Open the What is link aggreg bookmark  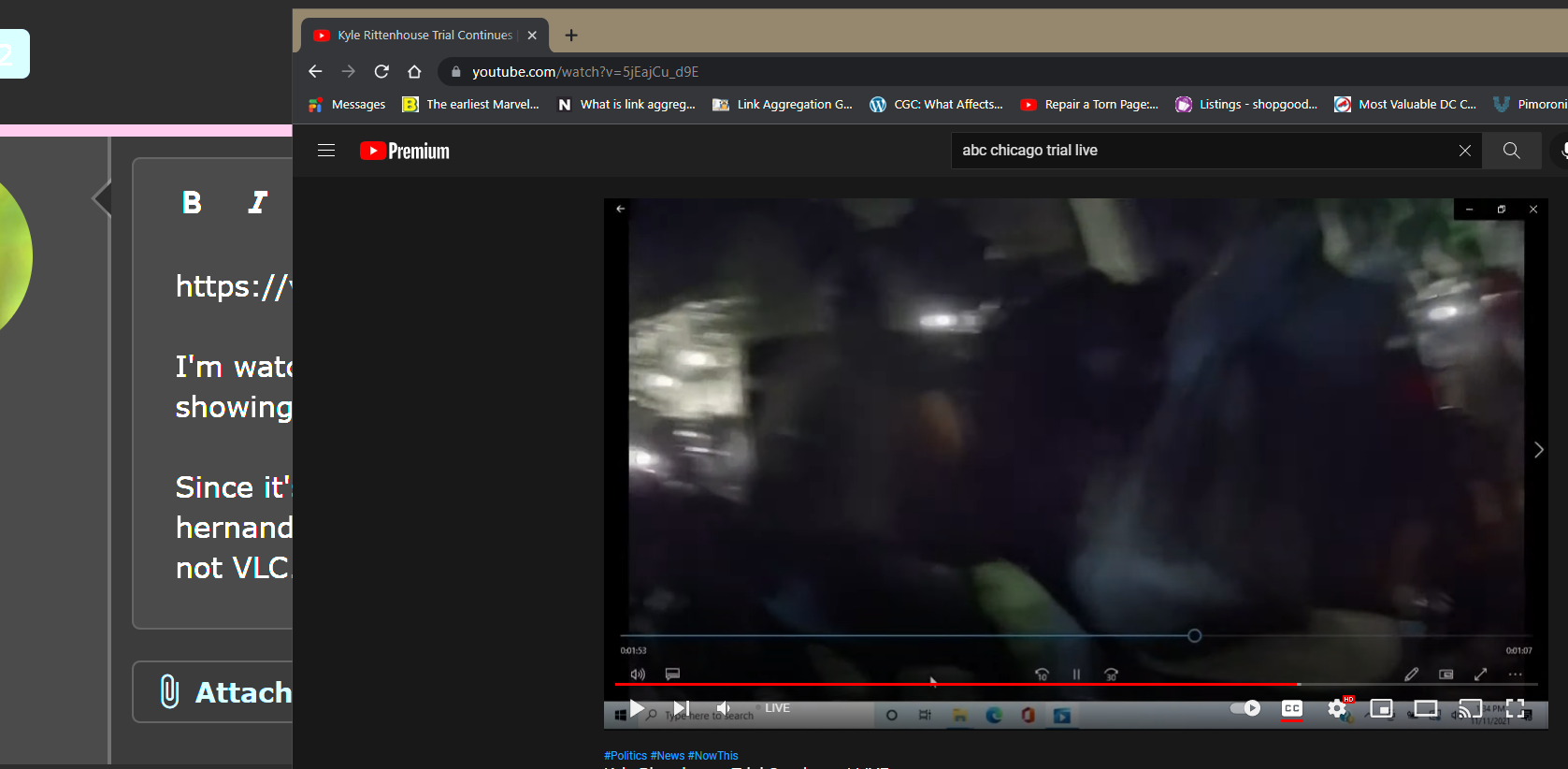tap(626, 105)
